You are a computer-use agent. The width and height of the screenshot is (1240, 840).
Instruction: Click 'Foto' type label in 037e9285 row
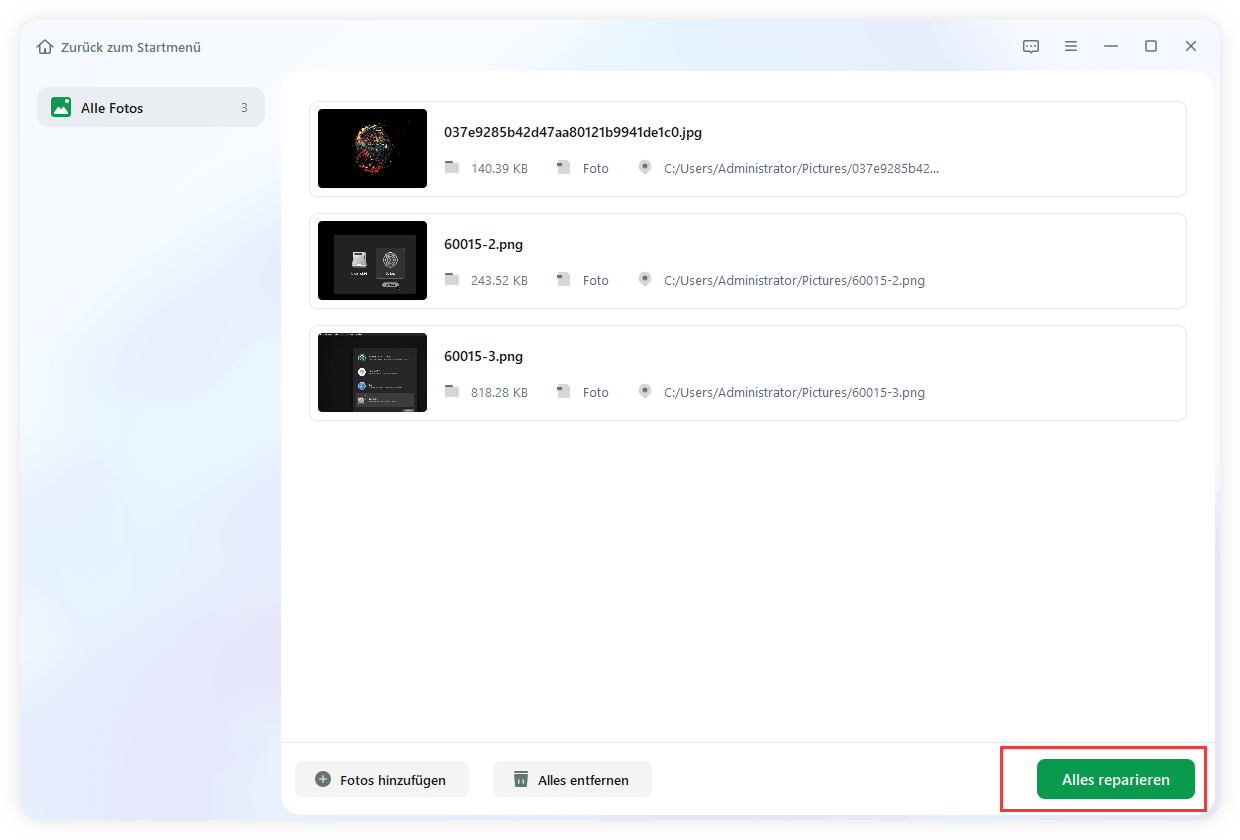point(596,169)
